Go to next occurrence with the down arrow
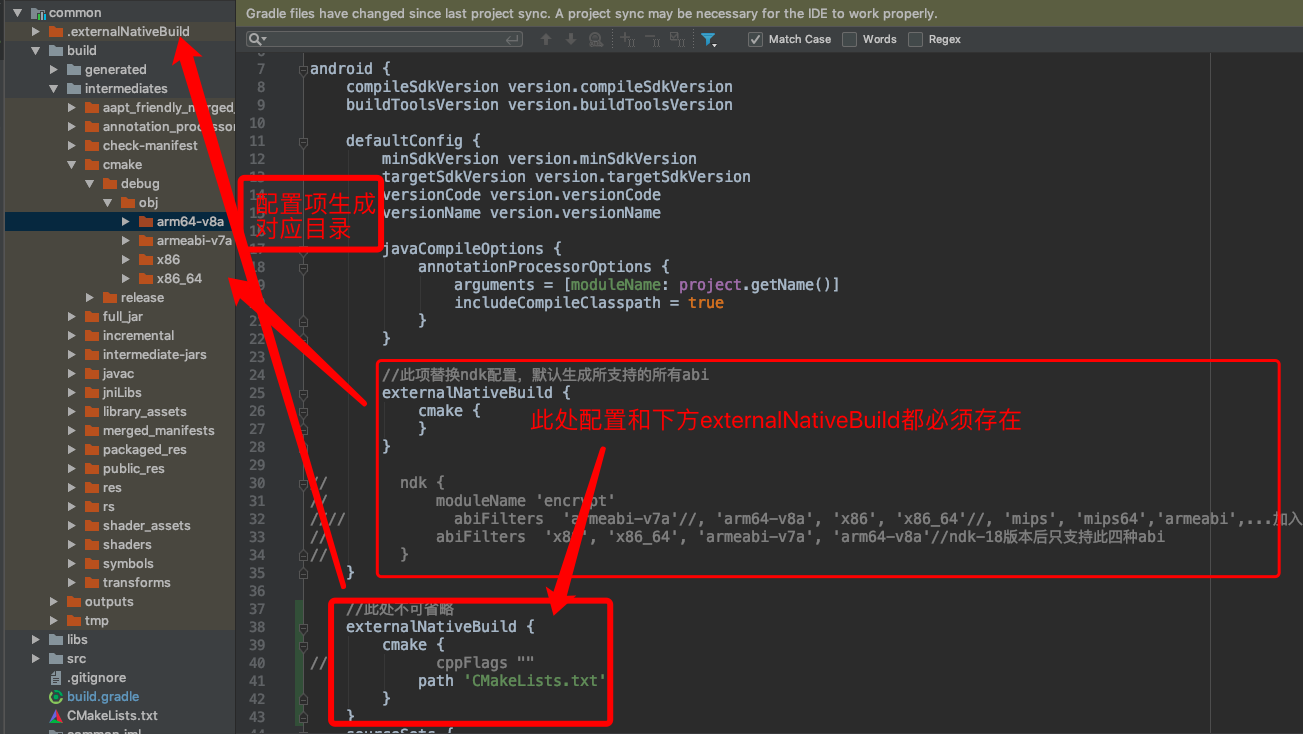The width and height of the screenshot is (1303, 734). (x=570, y=39)
